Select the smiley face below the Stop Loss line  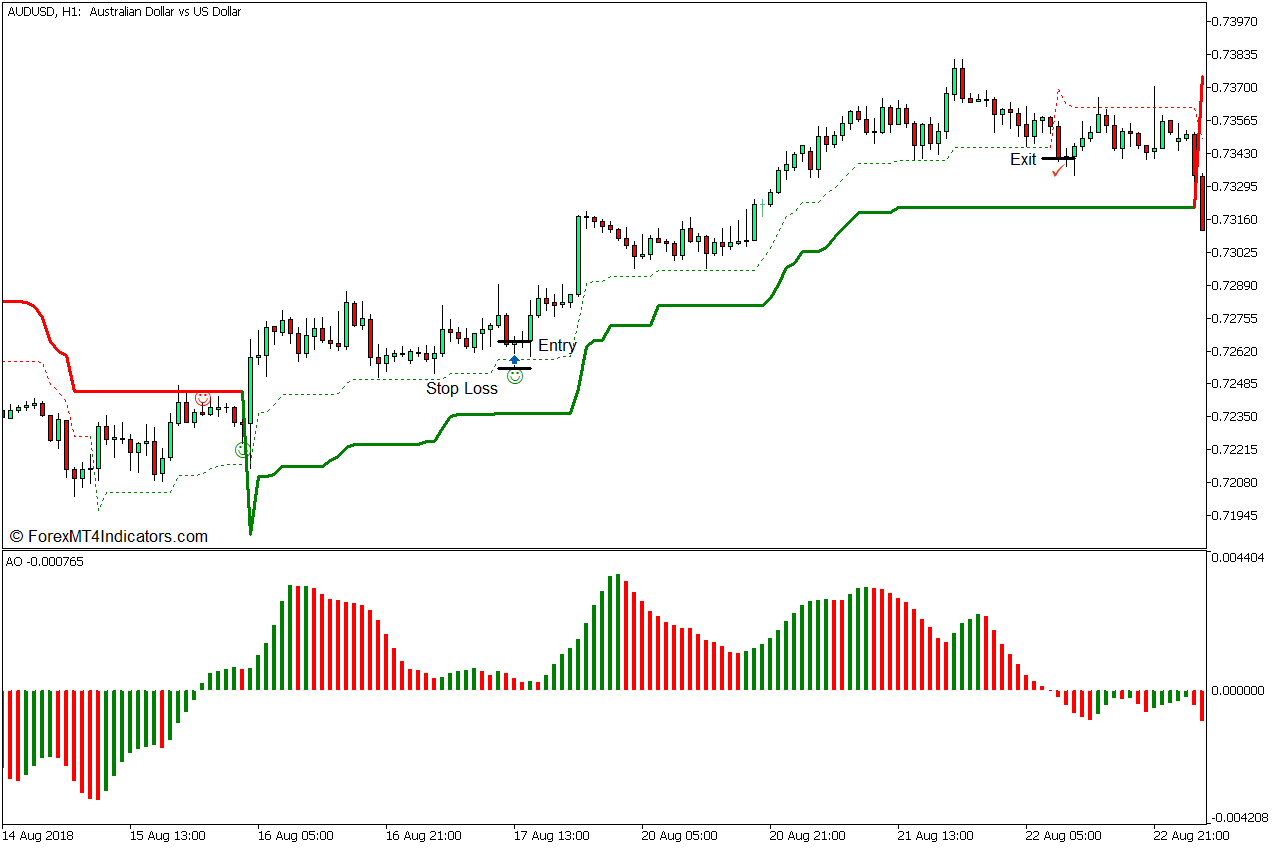tap(515, 377)
